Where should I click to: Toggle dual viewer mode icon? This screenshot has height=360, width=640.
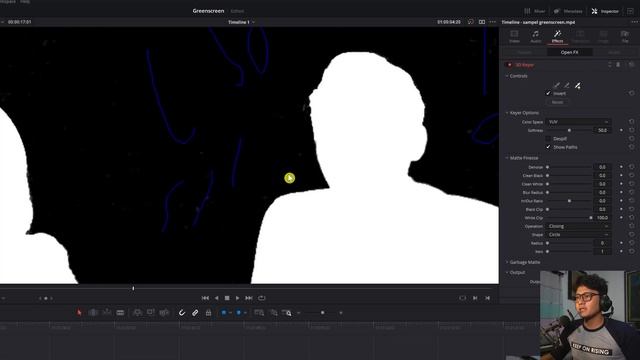pos(482,22)
